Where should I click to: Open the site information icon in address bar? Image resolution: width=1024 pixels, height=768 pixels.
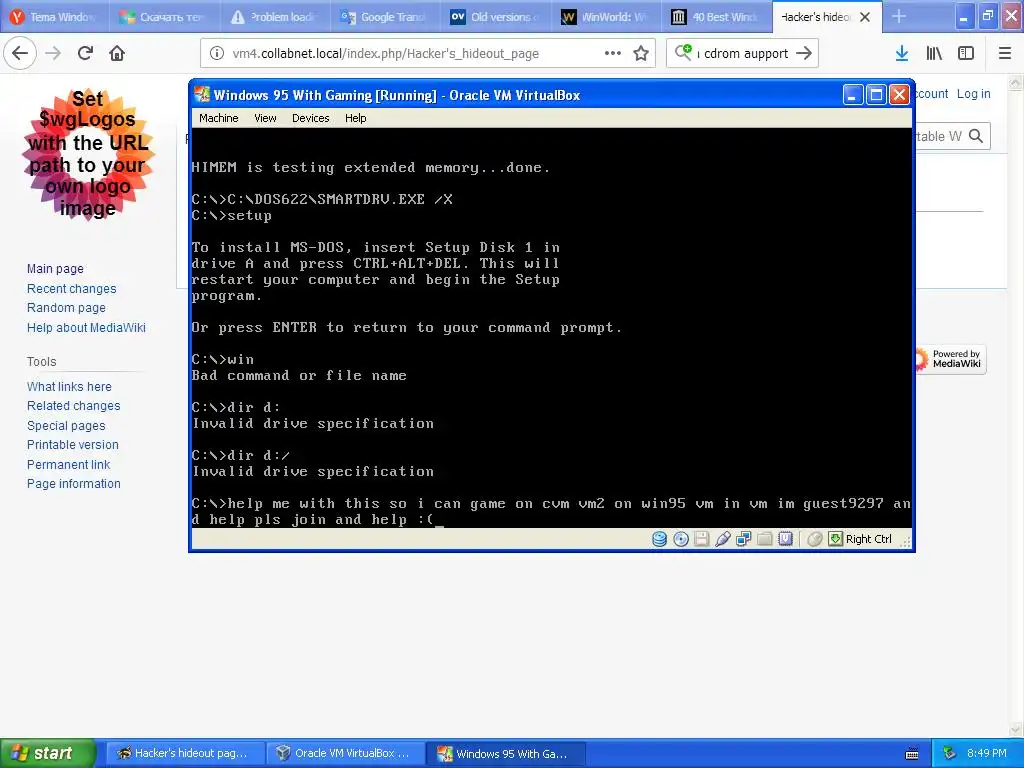217,54
